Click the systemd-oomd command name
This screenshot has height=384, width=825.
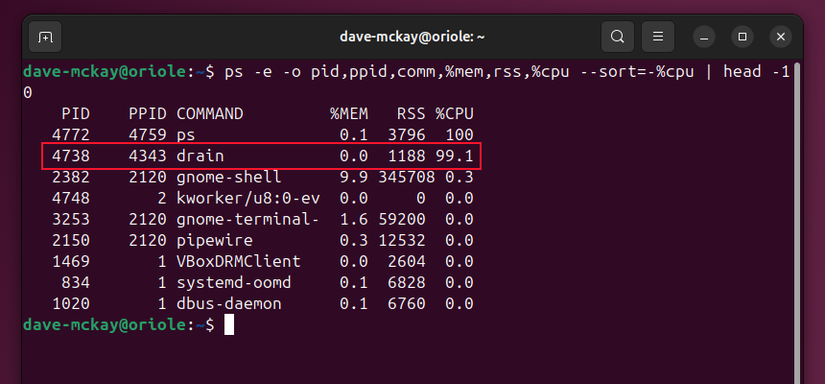[234, 283]
